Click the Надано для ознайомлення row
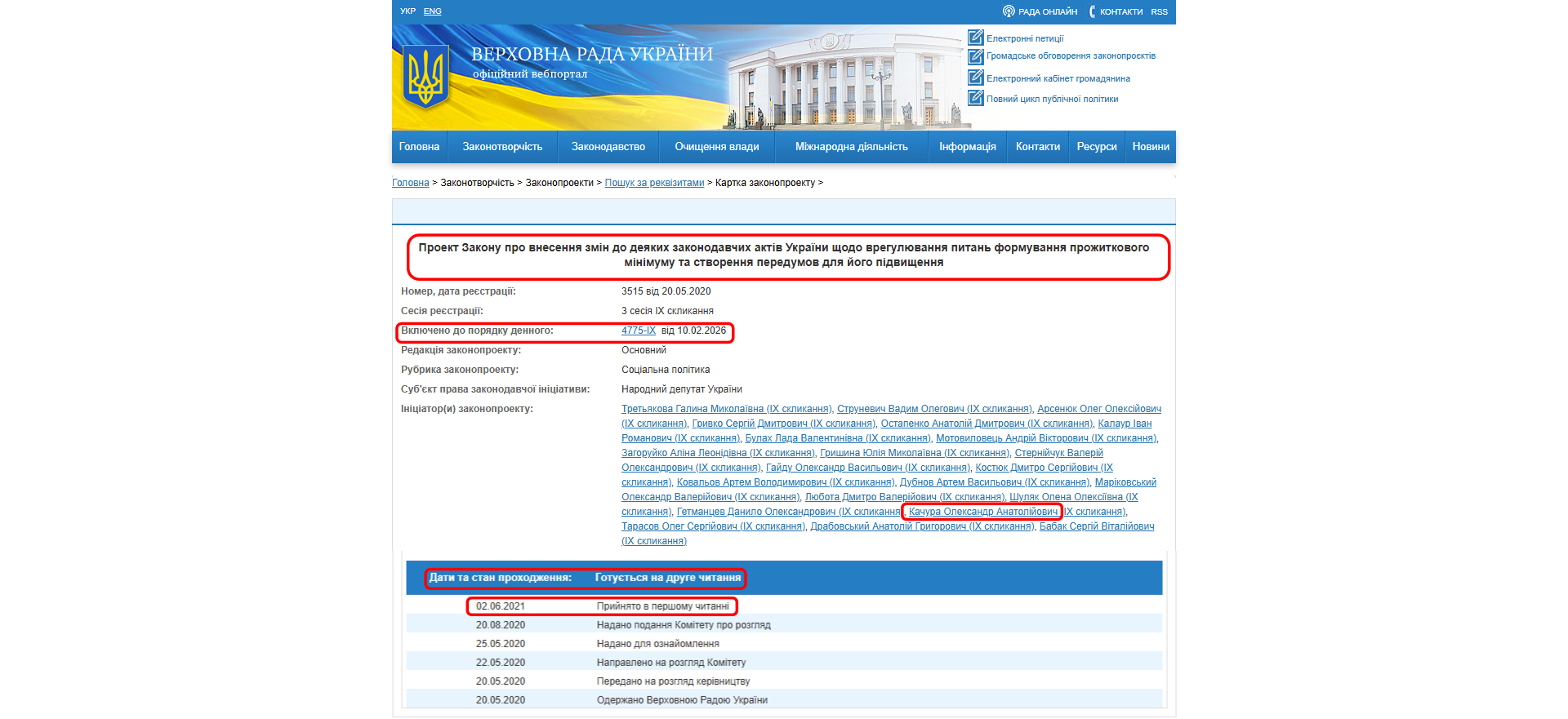1568x719 pixels. coord(784,644)
